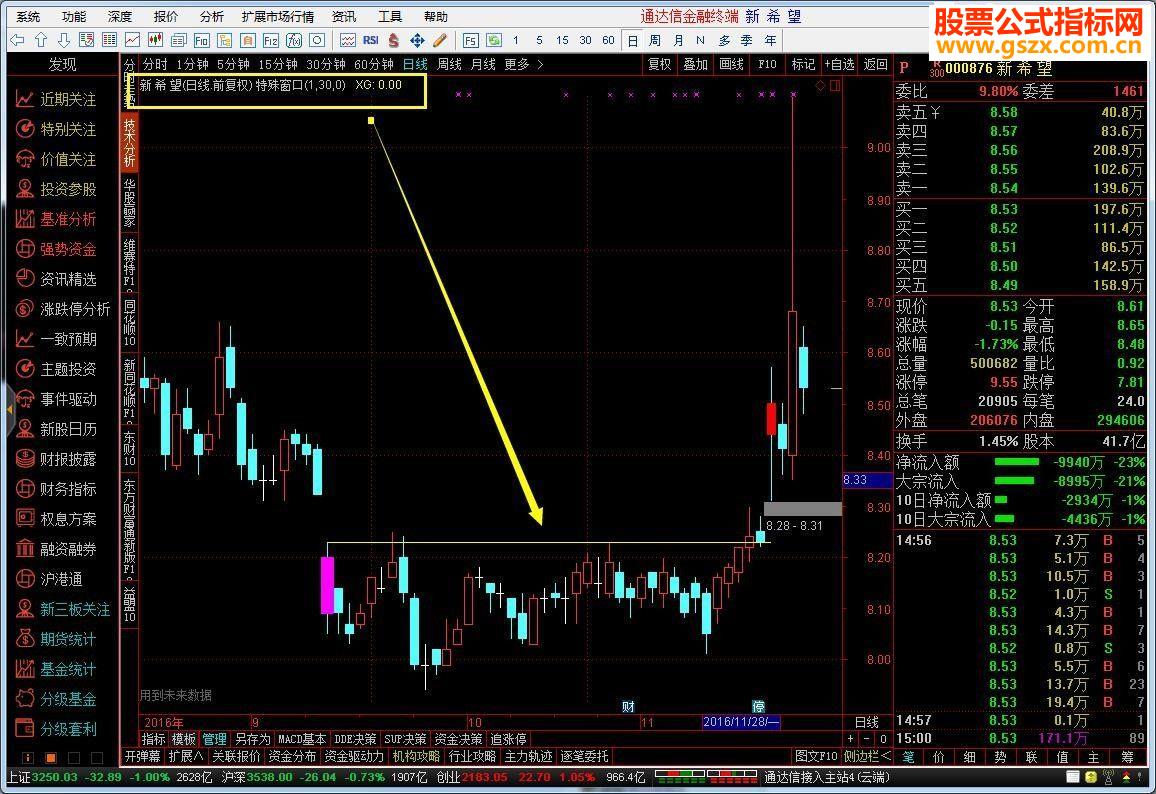Switch chart to 季 period toggle

[x=747, y=41]
